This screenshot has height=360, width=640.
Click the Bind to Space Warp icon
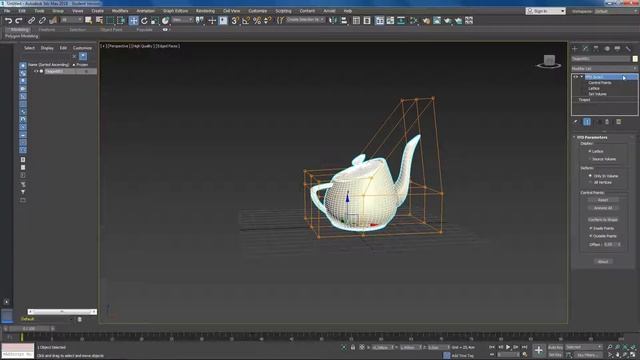coord(53,20)
